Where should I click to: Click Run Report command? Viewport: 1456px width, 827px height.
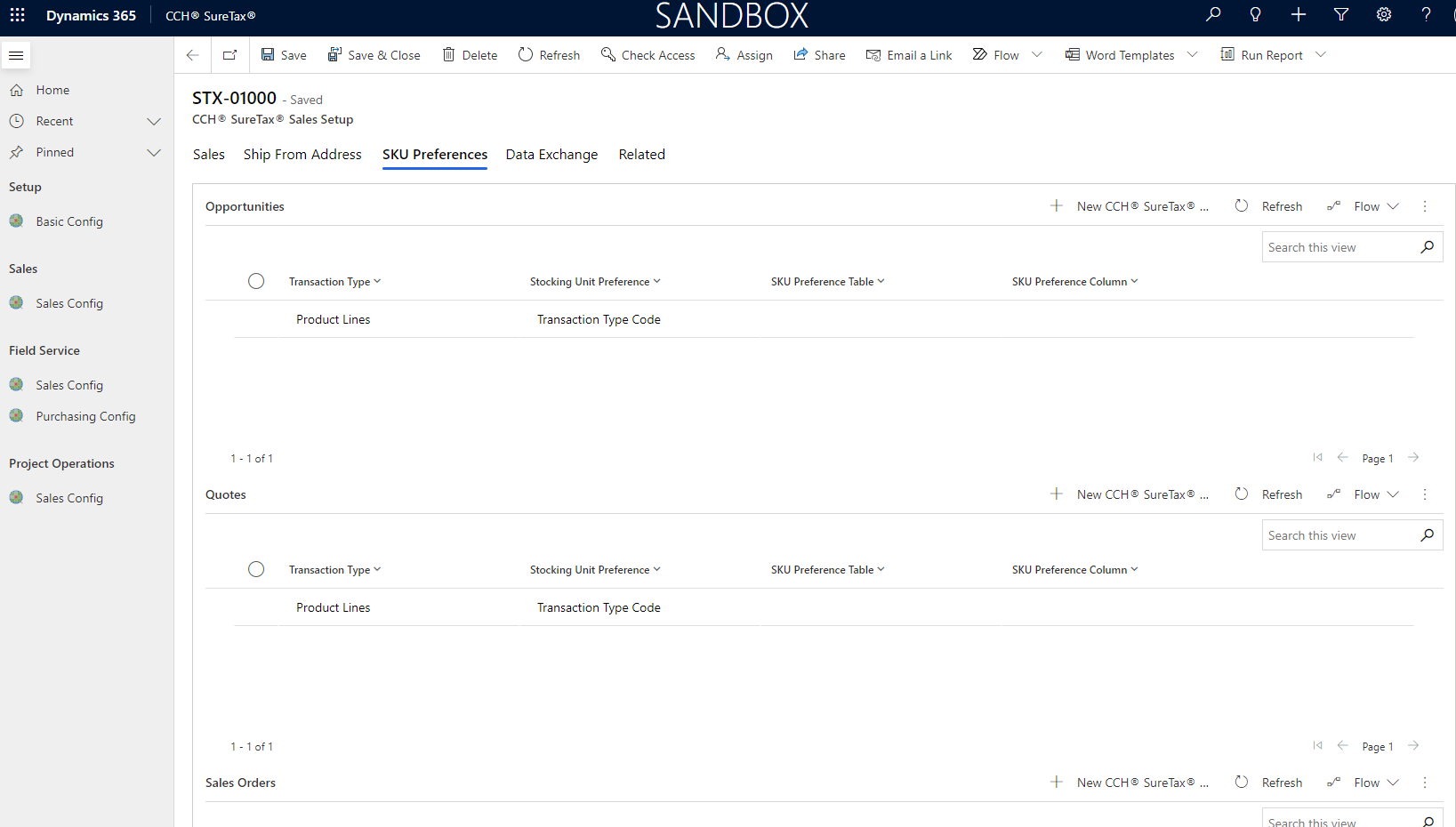click(x=1261, y=55)
